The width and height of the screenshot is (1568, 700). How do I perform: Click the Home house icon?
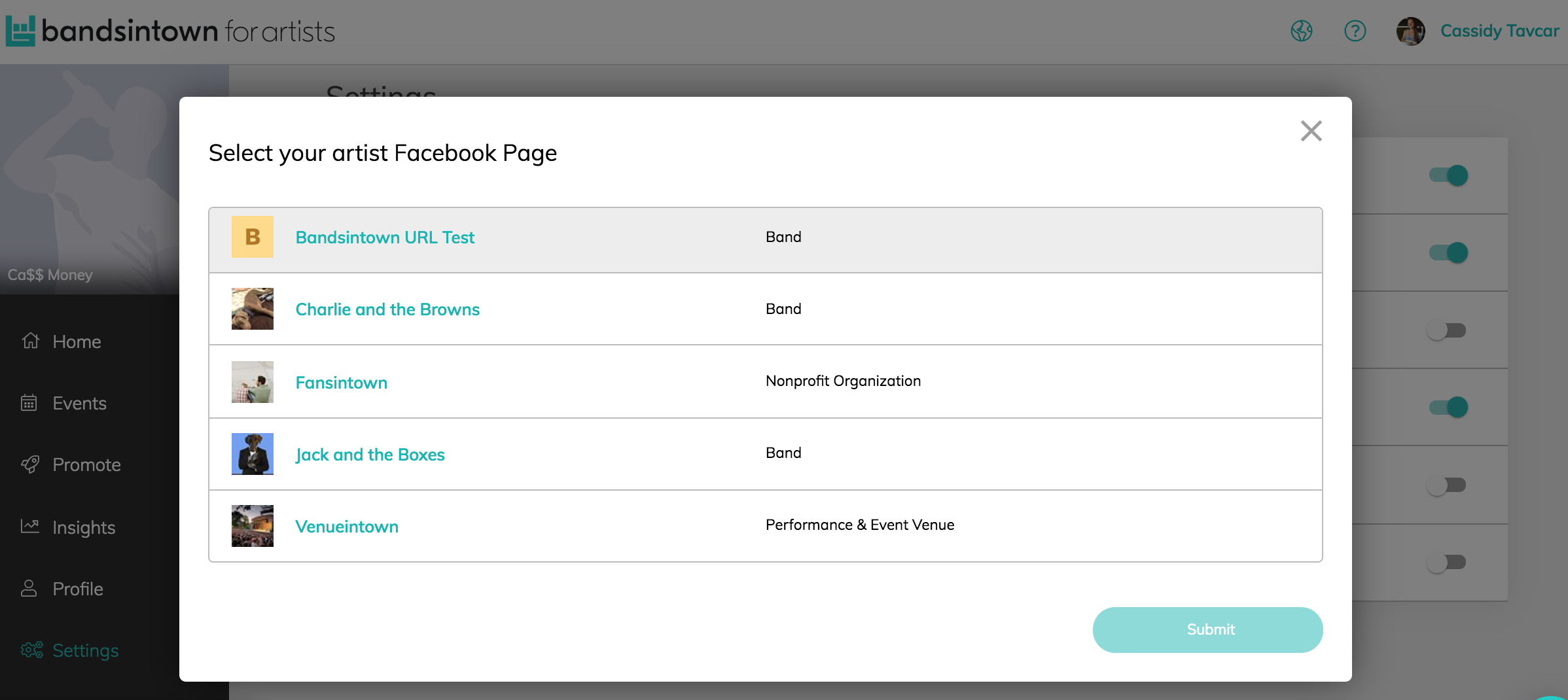click(x=30, y=340)
